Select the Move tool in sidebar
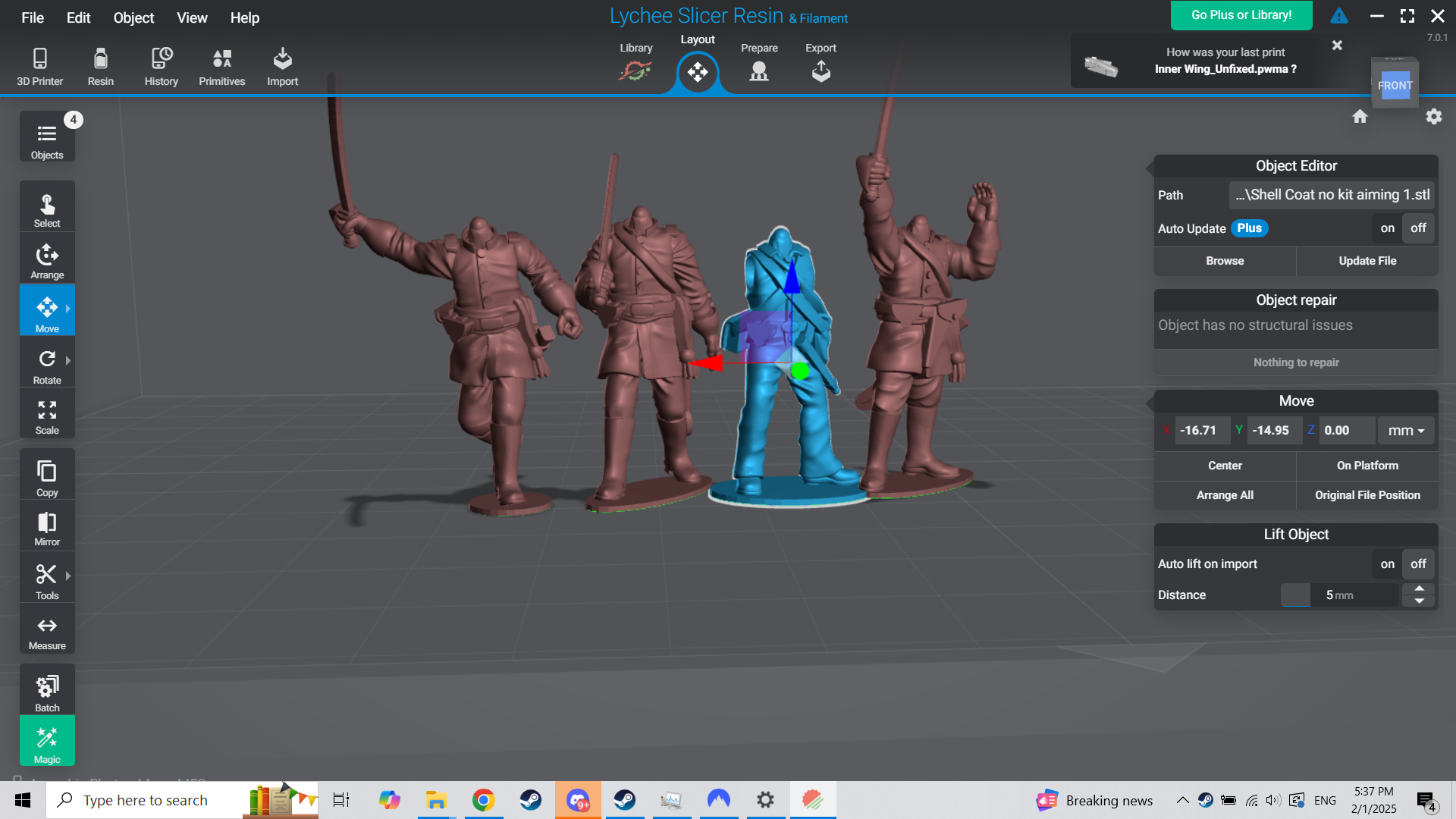 click(47, 309)
